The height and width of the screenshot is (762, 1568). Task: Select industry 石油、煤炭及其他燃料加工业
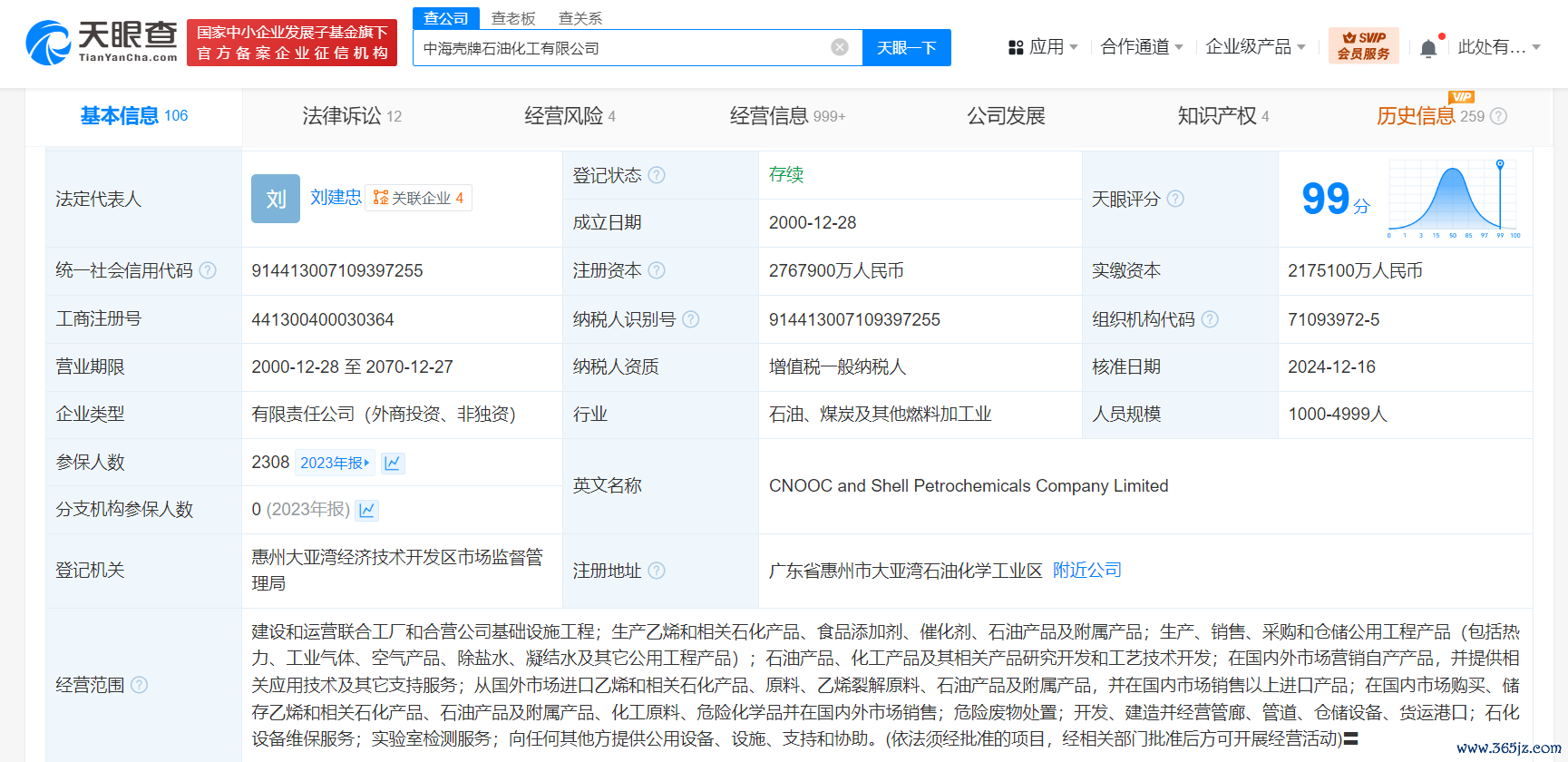coord(880,415)
